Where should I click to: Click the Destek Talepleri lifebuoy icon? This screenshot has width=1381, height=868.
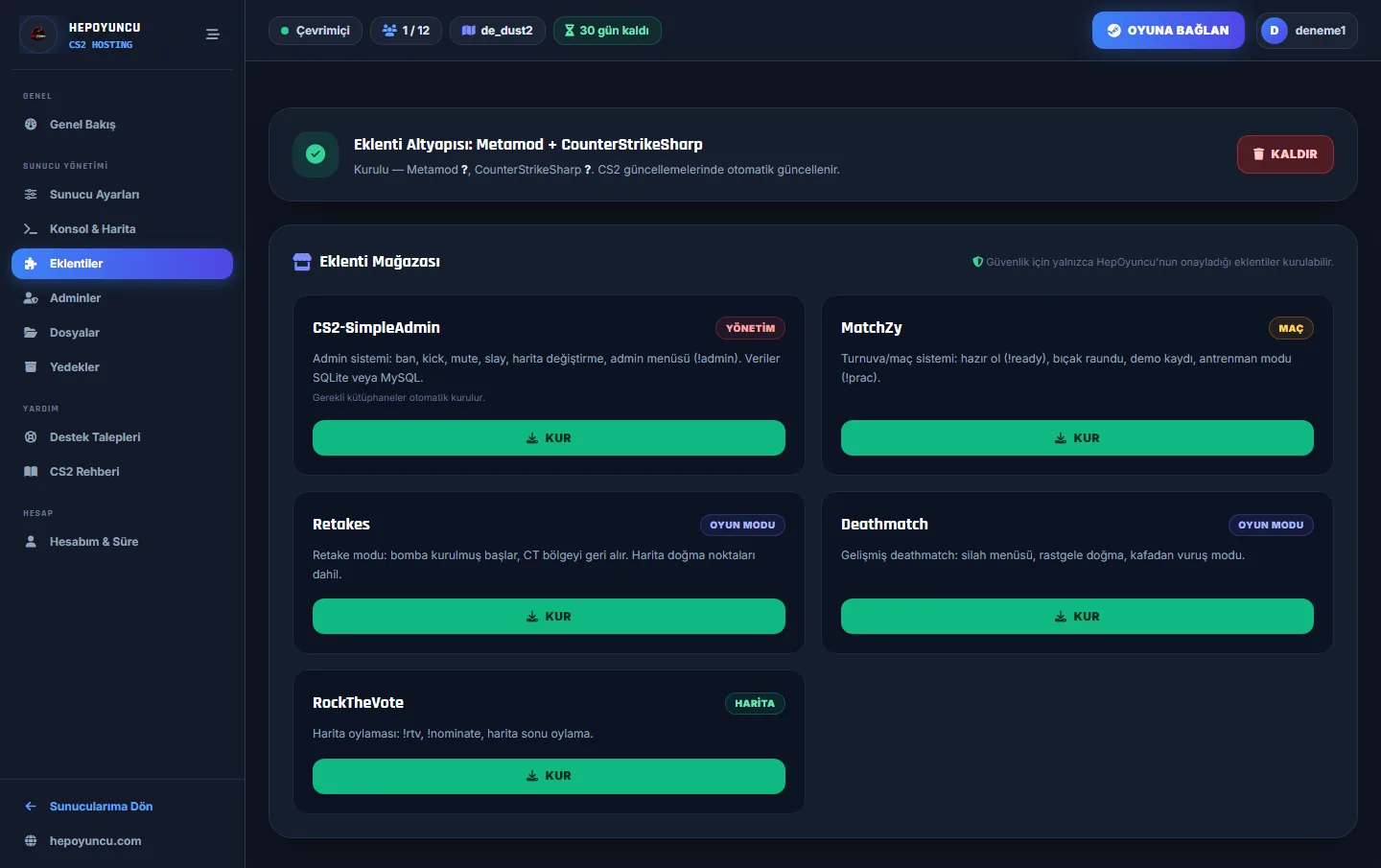pyautogui.click(x=31, y=437)
